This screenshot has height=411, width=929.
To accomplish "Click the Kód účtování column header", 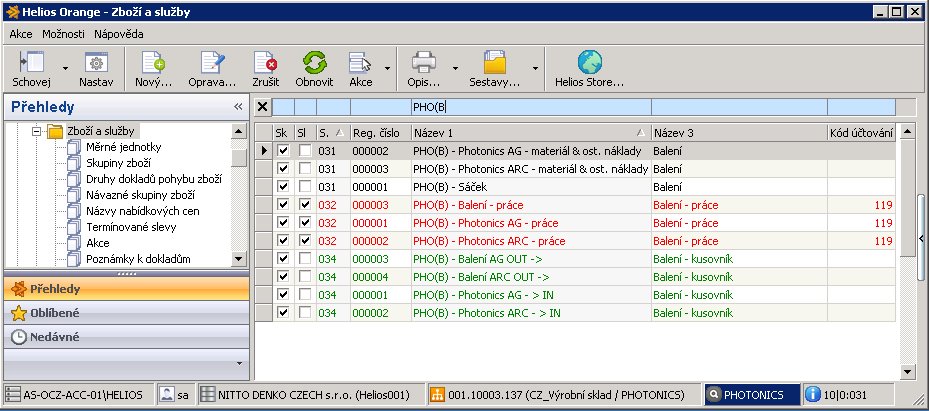I will 861,133.
